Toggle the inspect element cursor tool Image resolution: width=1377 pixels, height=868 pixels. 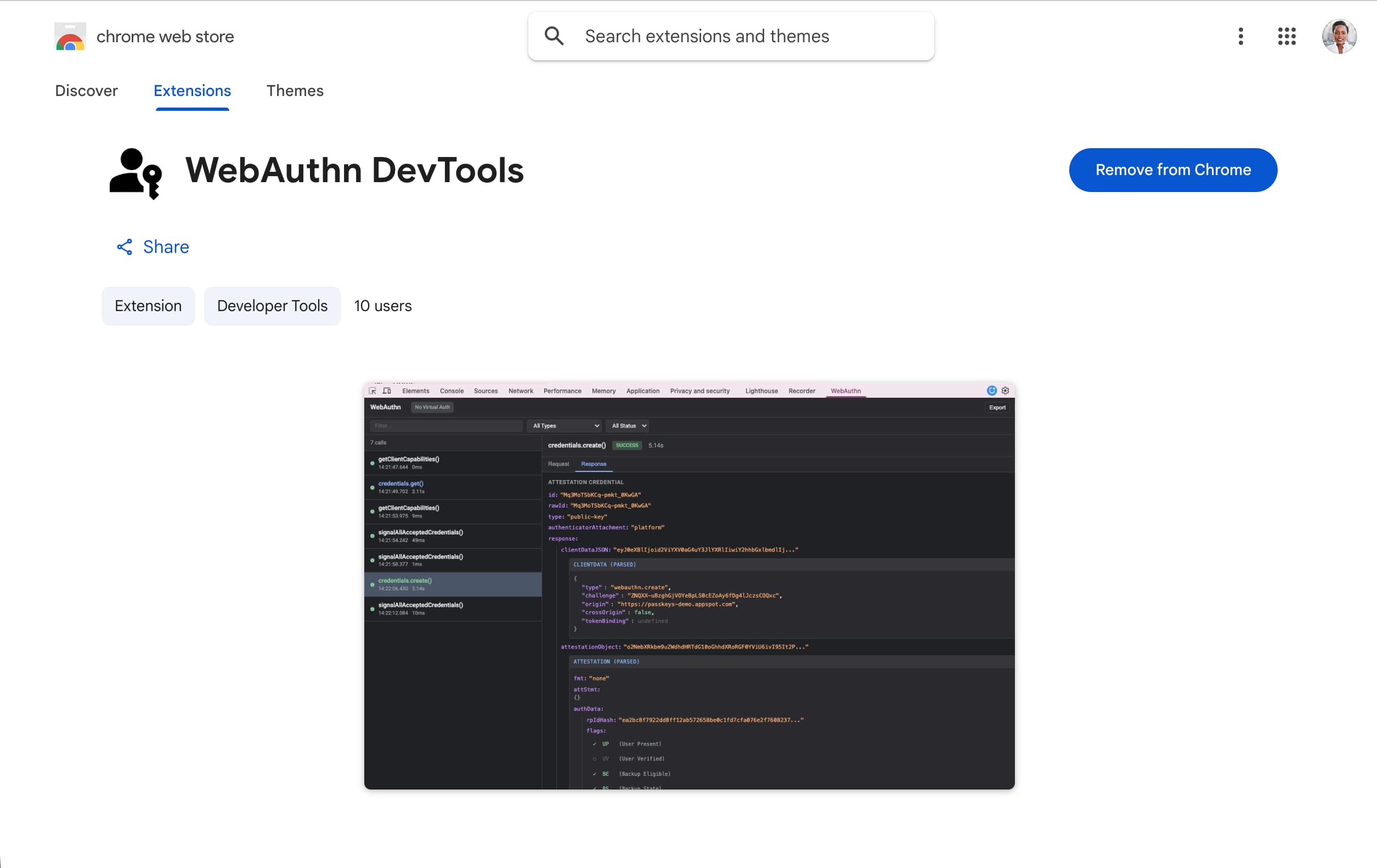coord(374,391)
